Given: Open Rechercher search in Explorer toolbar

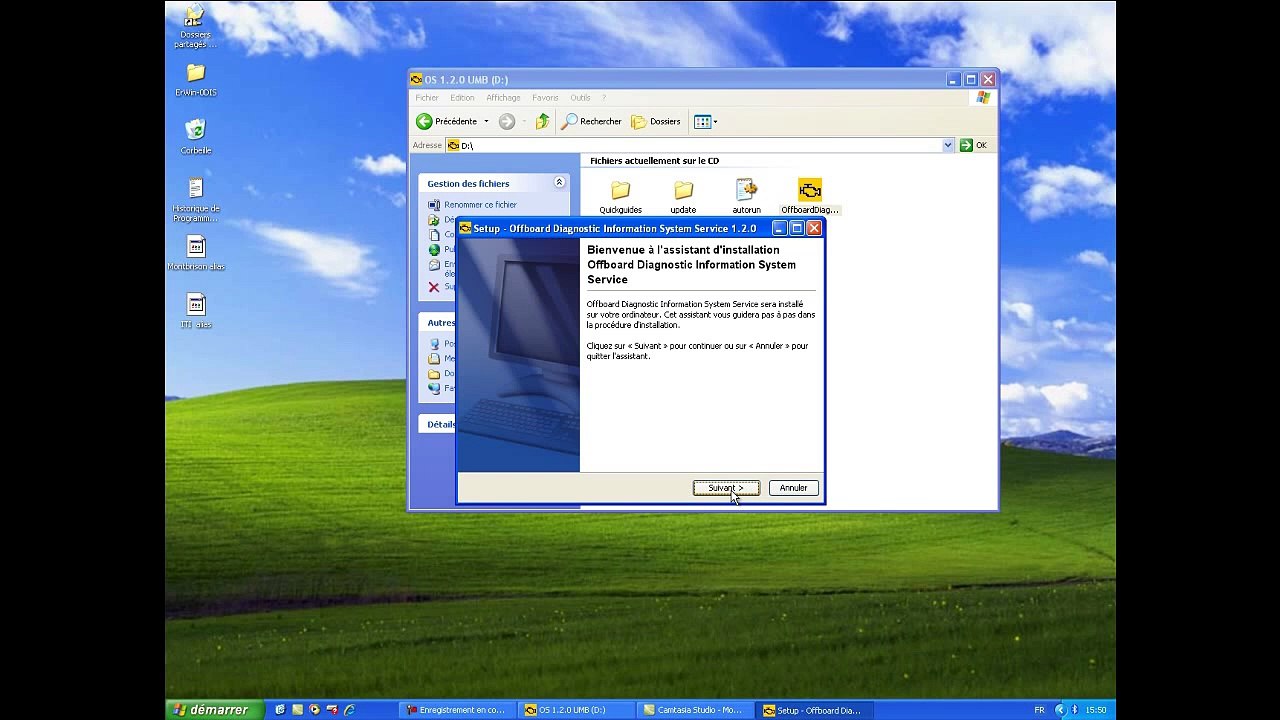Looking at the screenshot, I should (591, 121).
